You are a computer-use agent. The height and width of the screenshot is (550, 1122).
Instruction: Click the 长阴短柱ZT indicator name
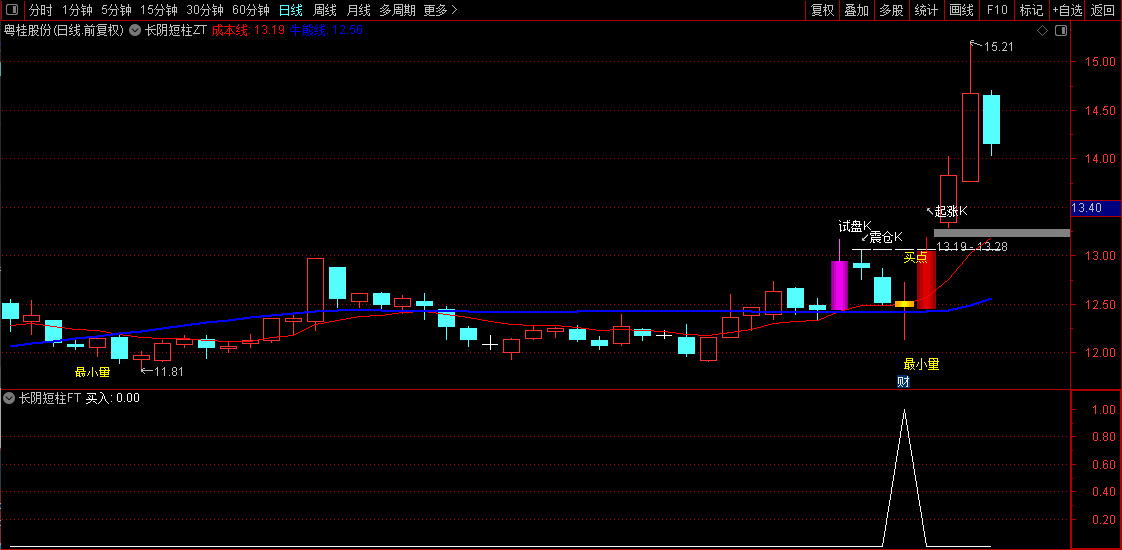click(176, 31)
